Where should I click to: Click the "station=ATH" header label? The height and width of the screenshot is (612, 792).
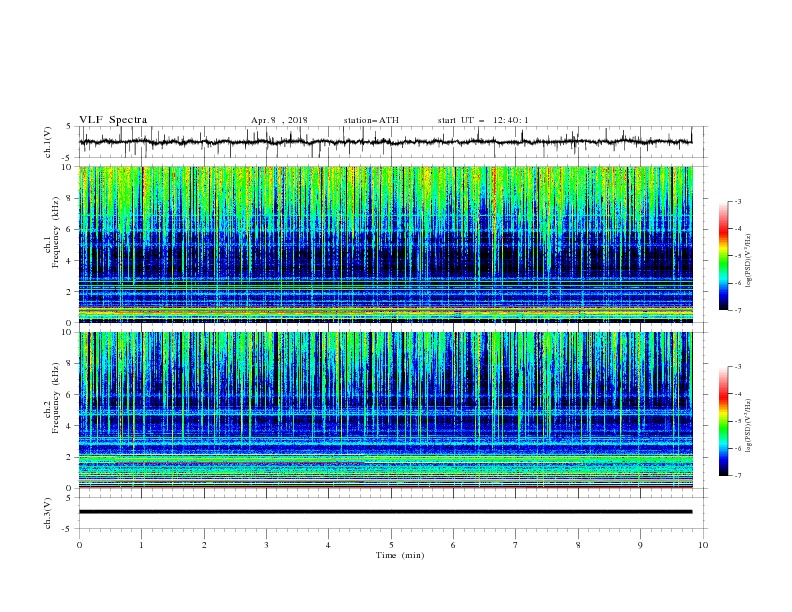coord(371,120)
